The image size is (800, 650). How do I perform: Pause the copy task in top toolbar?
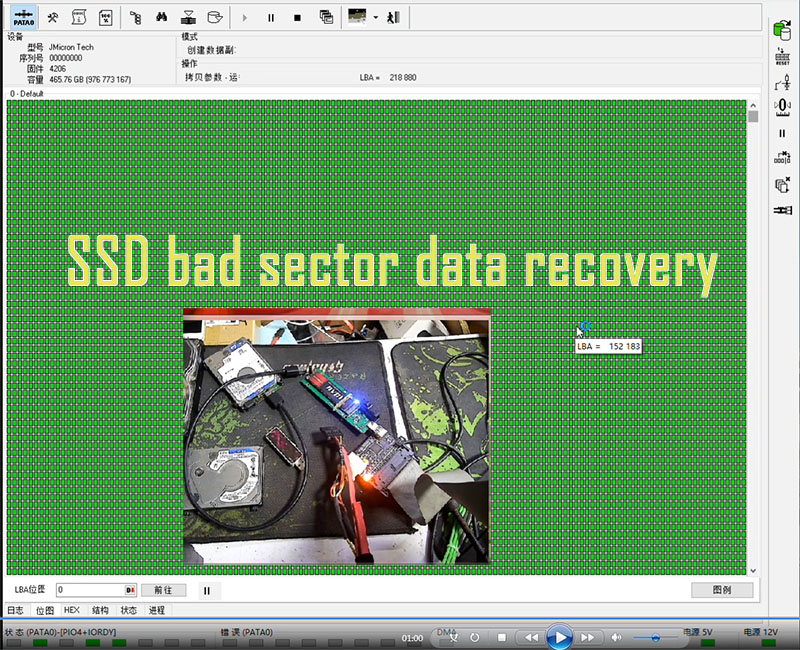point(271,18)
